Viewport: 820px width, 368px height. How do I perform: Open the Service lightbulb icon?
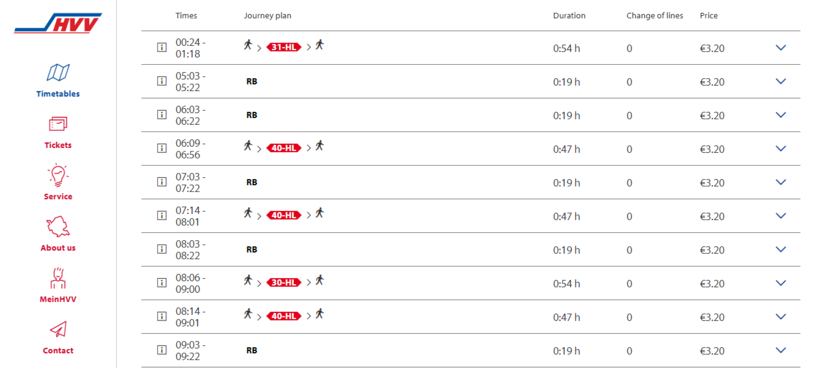click(58, 176)
